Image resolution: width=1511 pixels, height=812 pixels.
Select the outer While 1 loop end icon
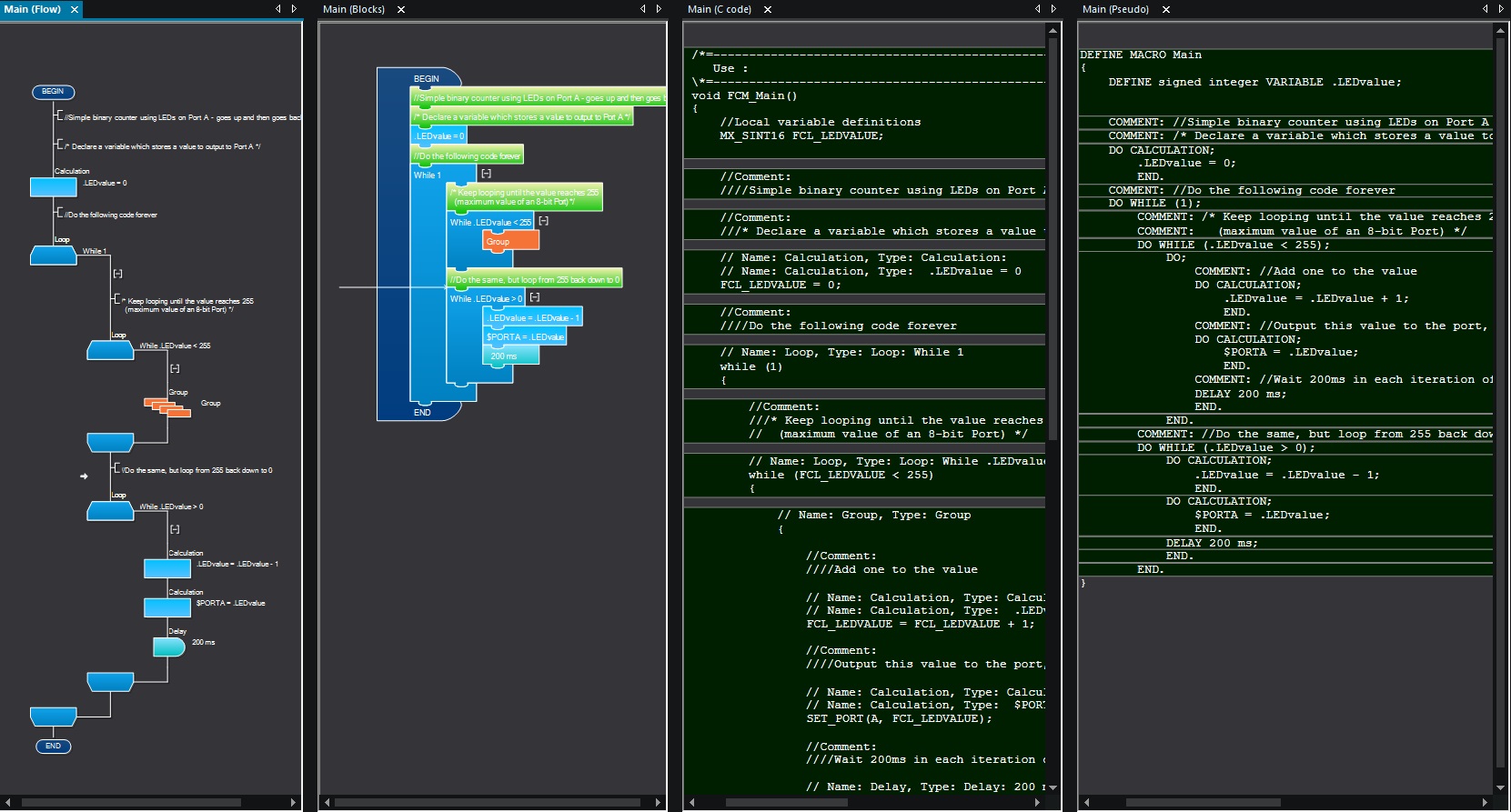[54, 717]
